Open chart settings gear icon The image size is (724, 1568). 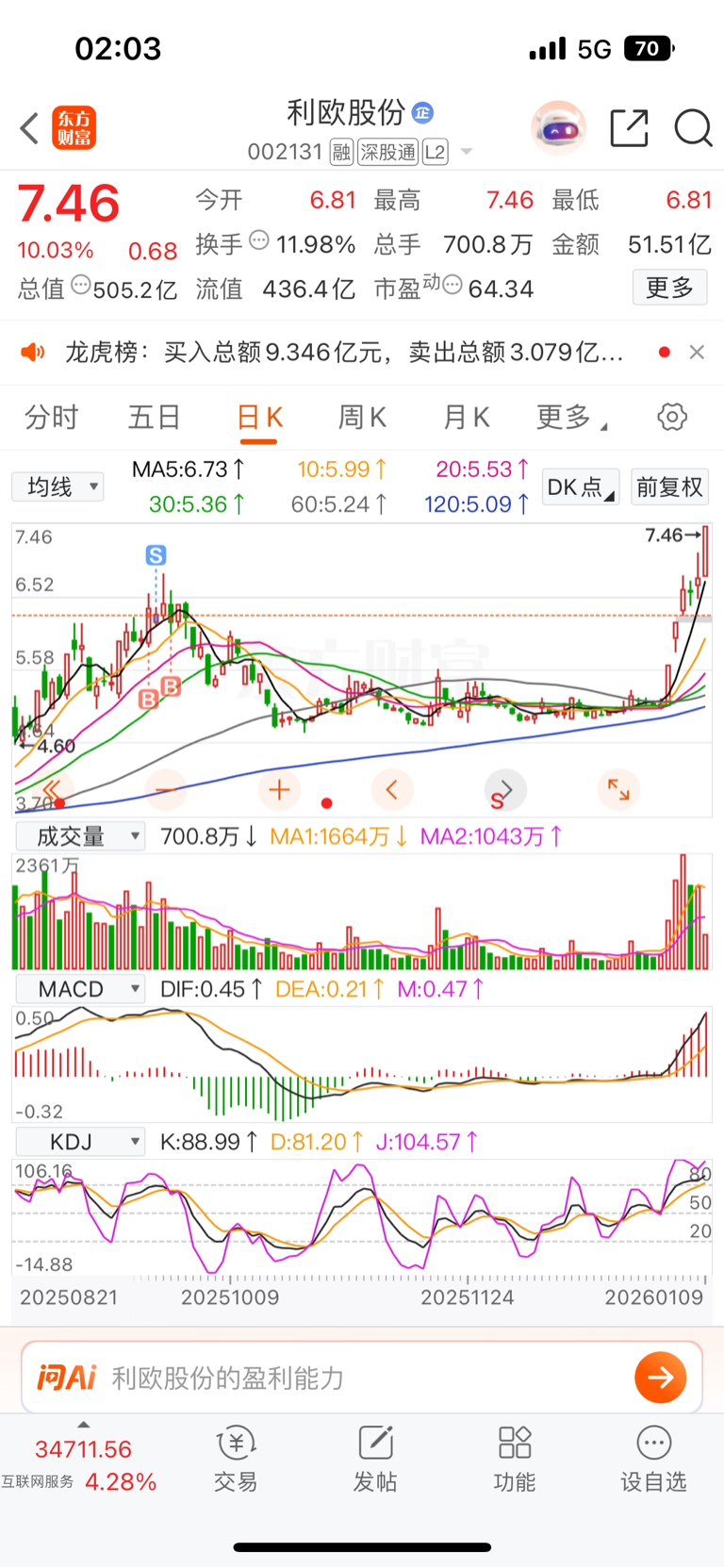[x=672, y=417]
